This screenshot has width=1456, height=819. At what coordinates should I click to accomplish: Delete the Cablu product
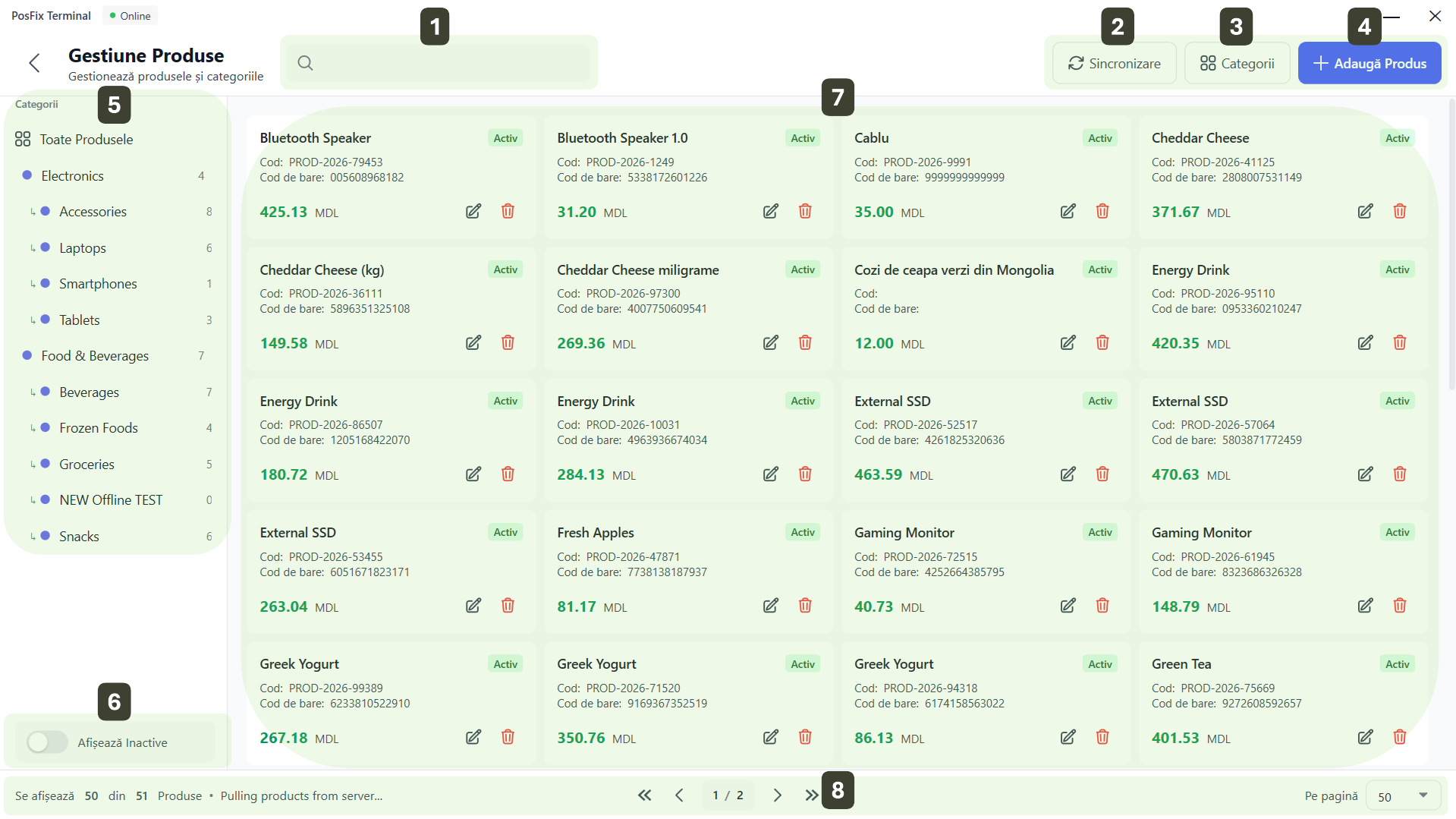click(x=1102, y=212)
